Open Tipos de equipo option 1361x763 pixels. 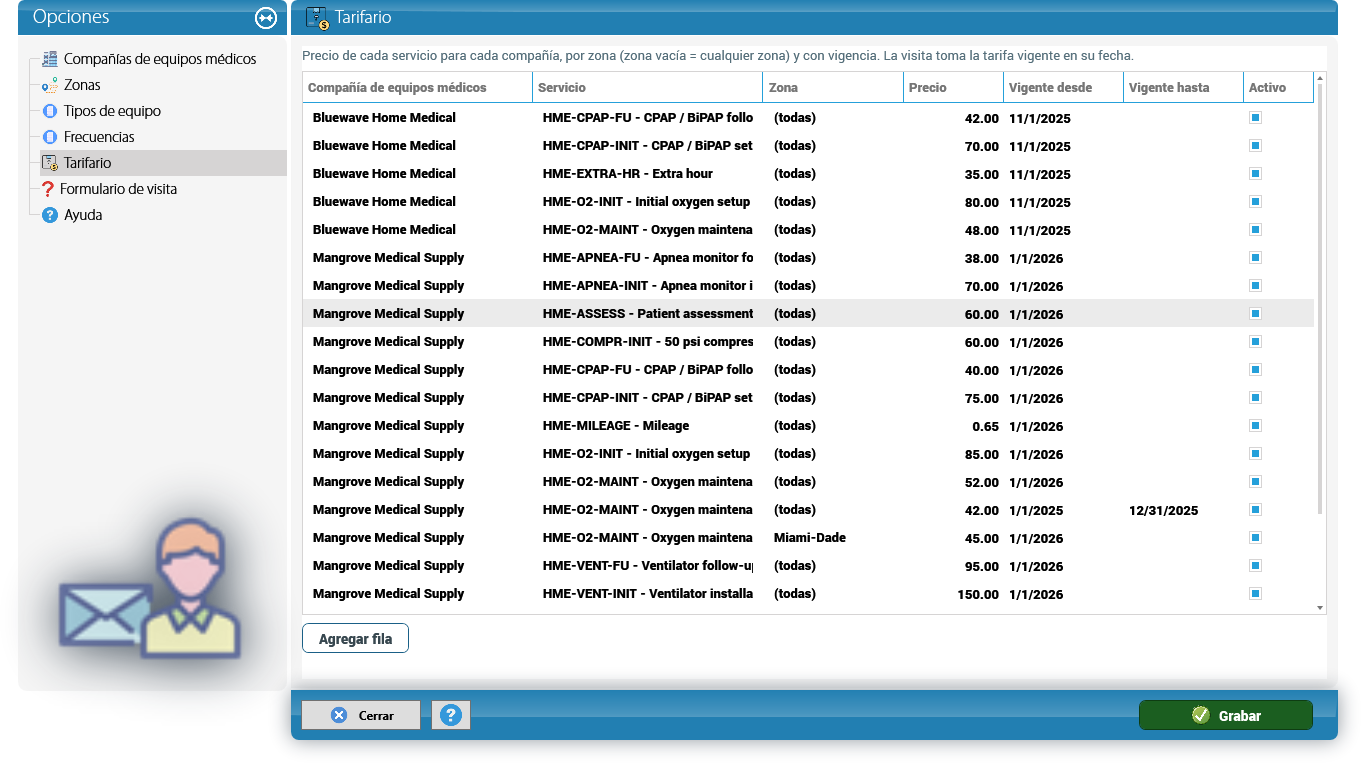(112, 111)
